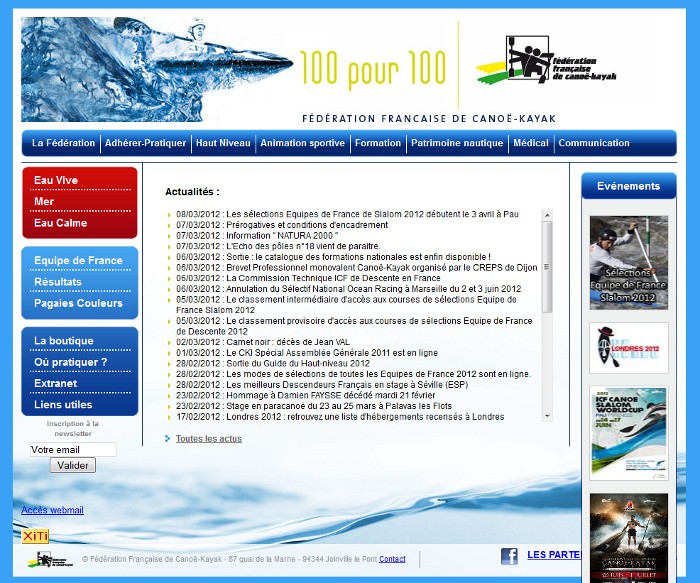Image resolution: width=700 pixels, height=583 pixels.
Task: Open Pagaies Couleurs section
Action: pos(78,303)
